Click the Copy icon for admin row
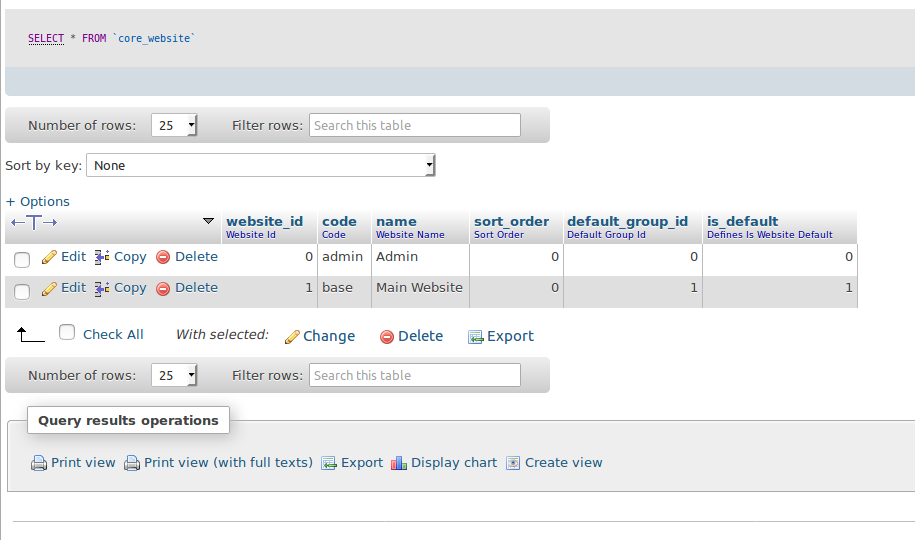Screen dimensions: 915x540 (102, 257)
